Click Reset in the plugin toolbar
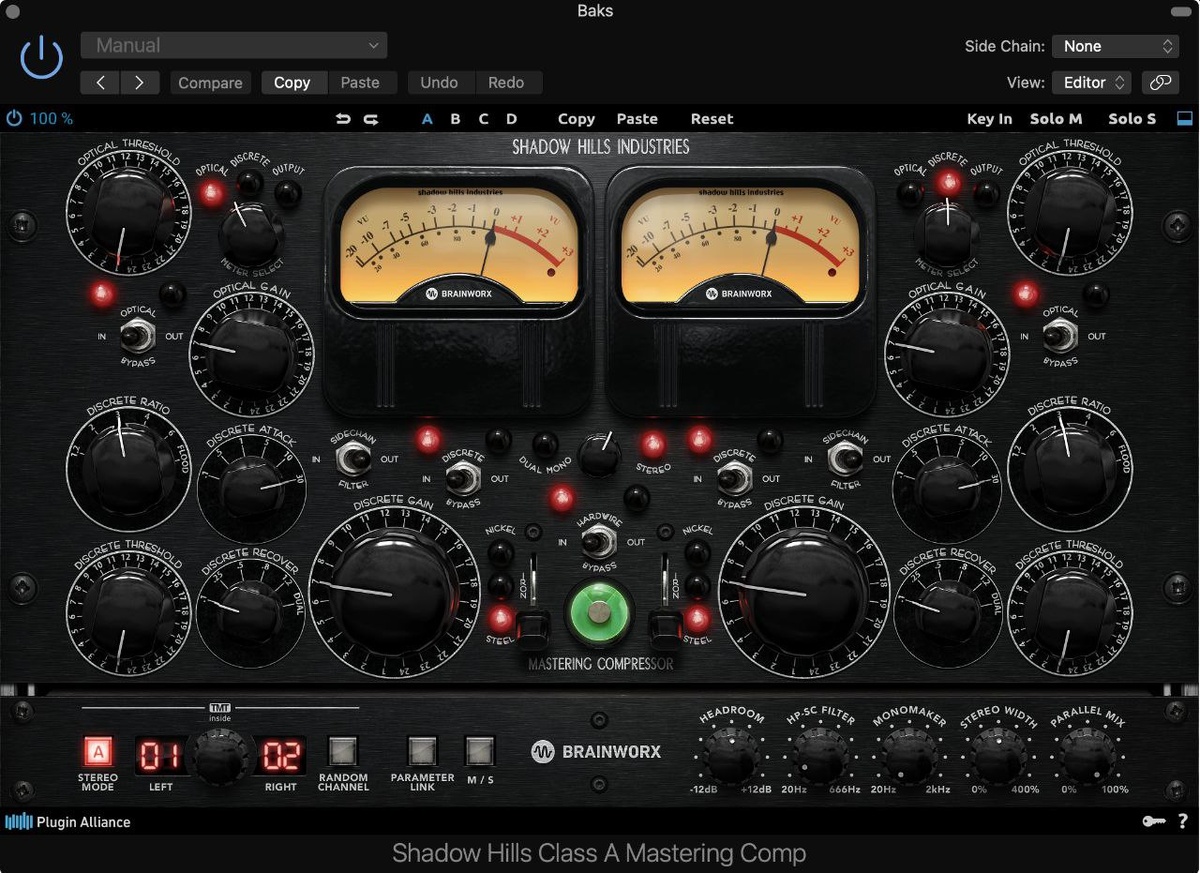 [712, 119]
